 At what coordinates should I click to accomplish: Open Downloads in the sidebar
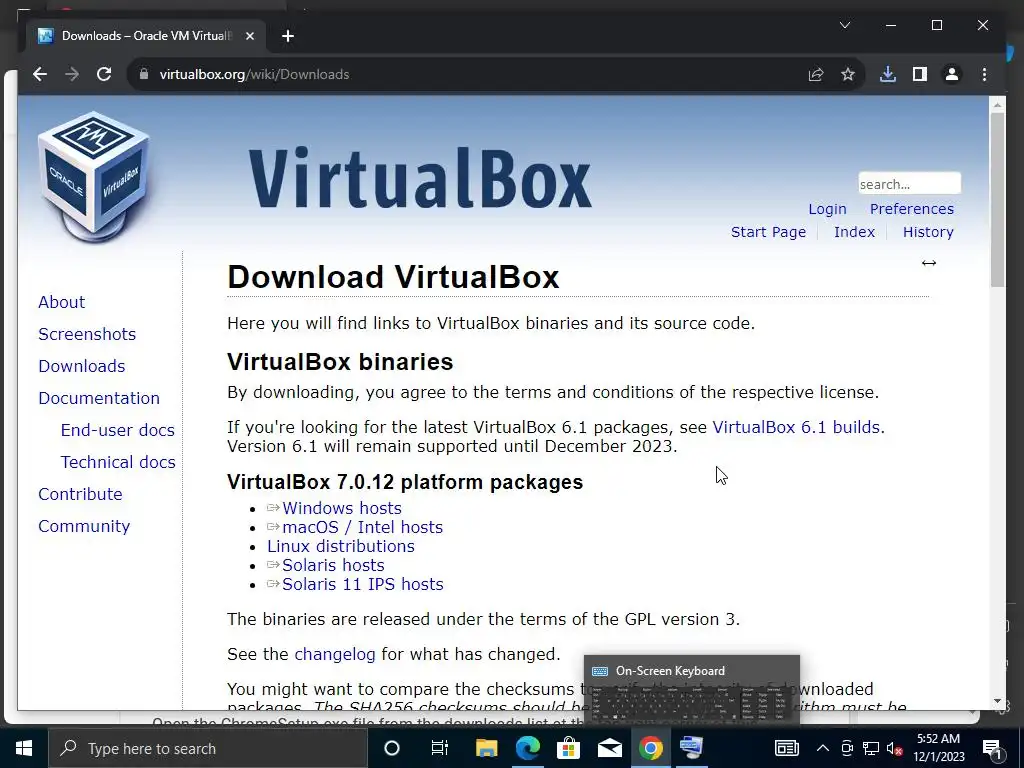tap(82, 366)
